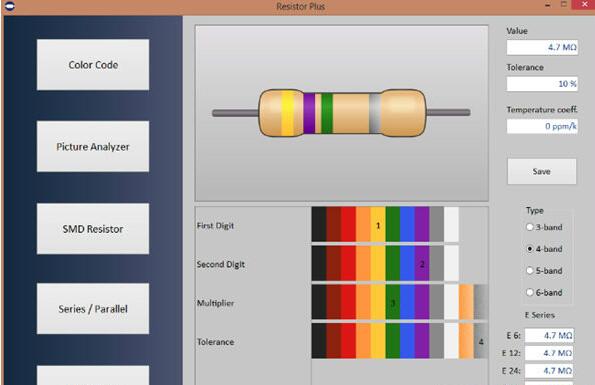Click the Temperature coeff. field
Image resolution: width=595 pixels, height=385 pixels.
(x=542, y=126)
